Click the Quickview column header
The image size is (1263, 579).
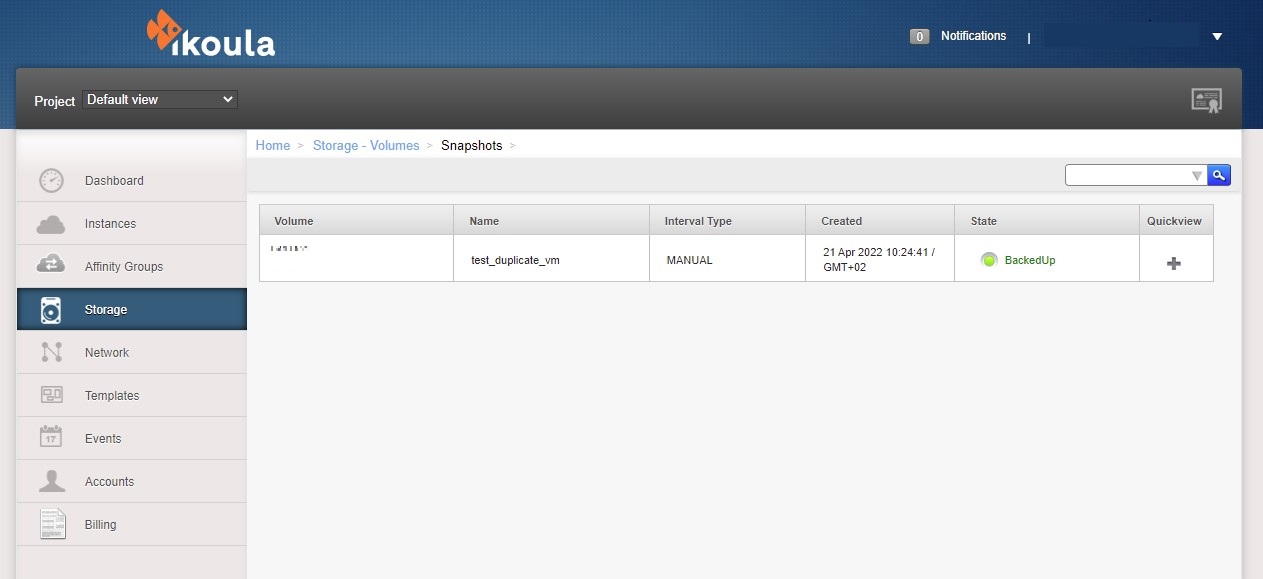[1176, 220]
